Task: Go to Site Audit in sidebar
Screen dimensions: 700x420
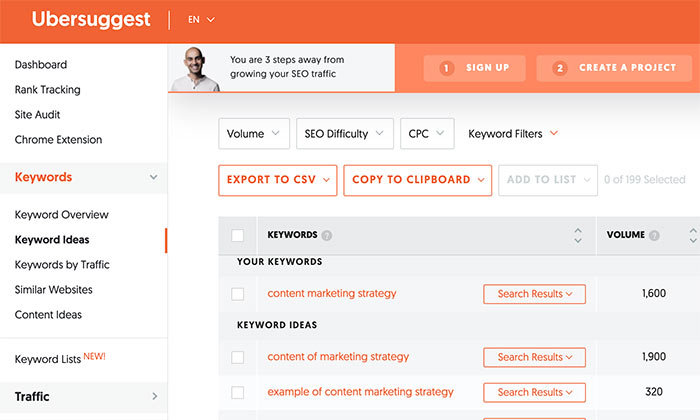Action: (37, 115)
